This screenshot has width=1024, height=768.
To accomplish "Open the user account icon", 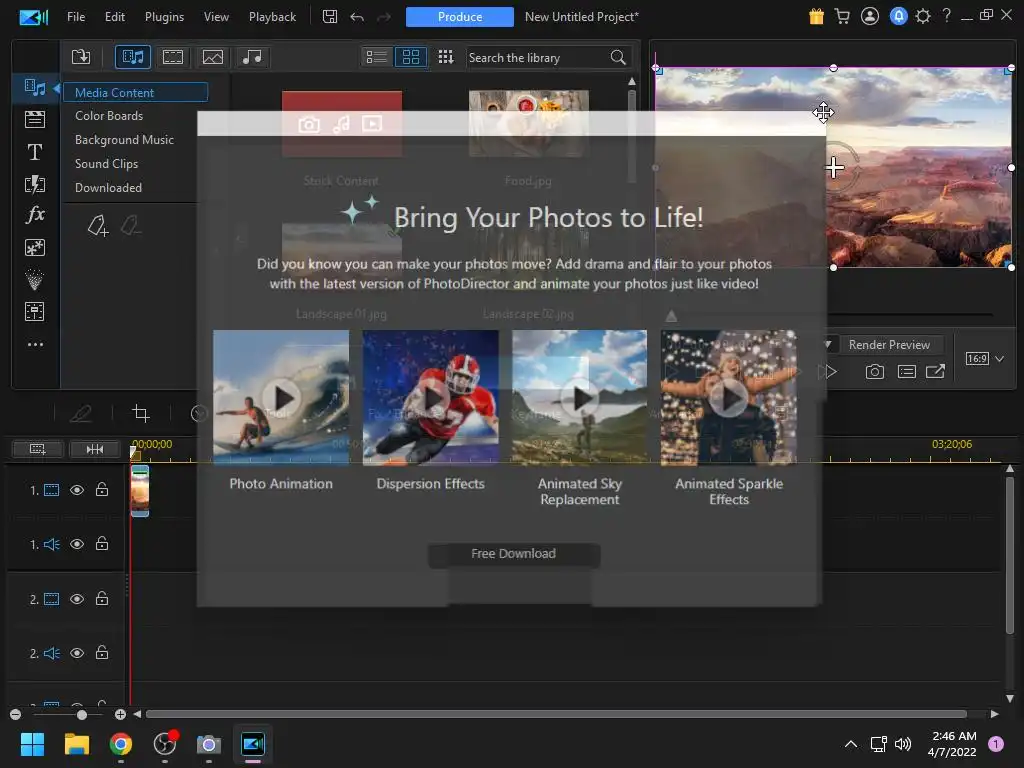I will click(x=870, y=16).
